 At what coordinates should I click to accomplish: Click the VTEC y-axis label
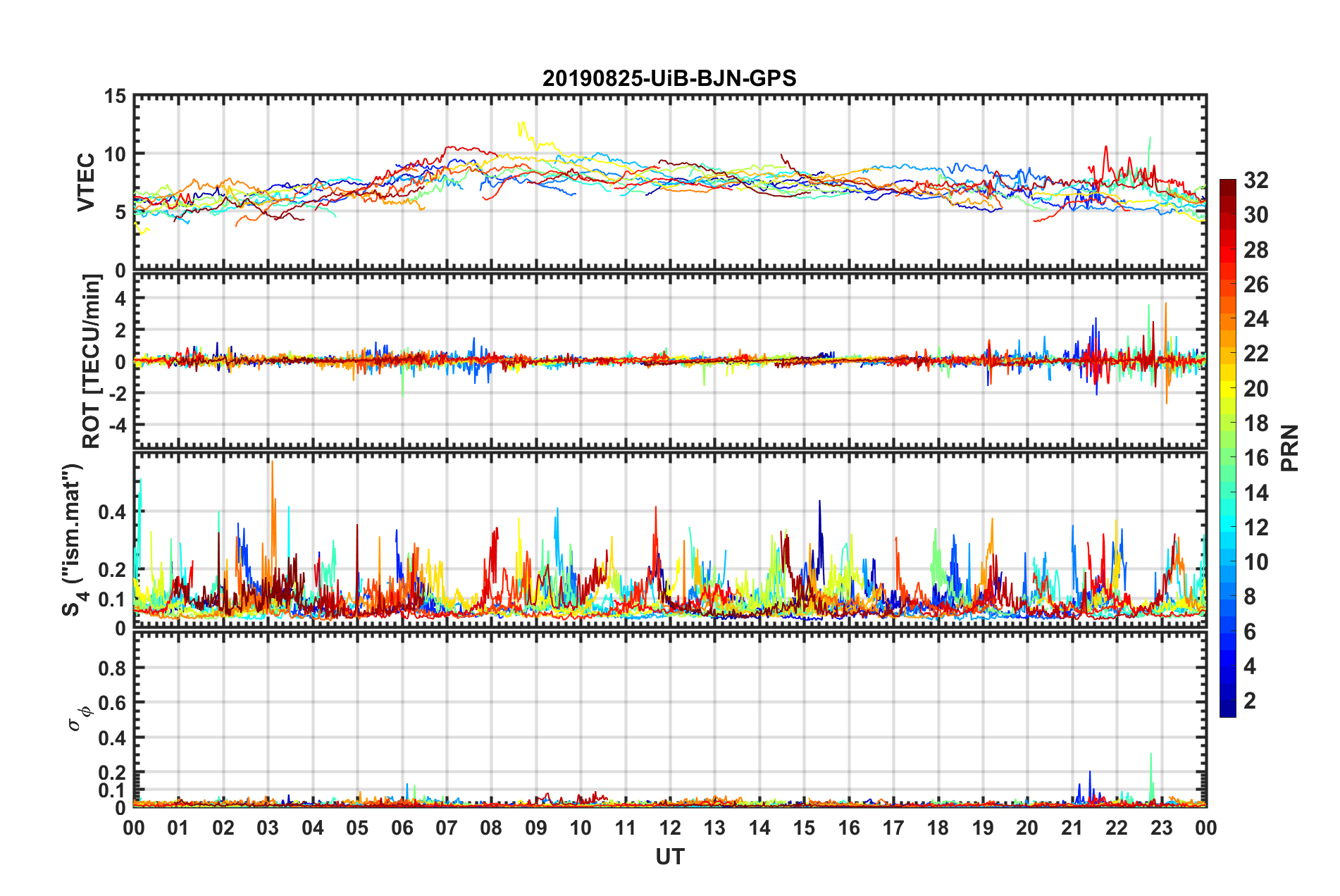pos(85,182)
